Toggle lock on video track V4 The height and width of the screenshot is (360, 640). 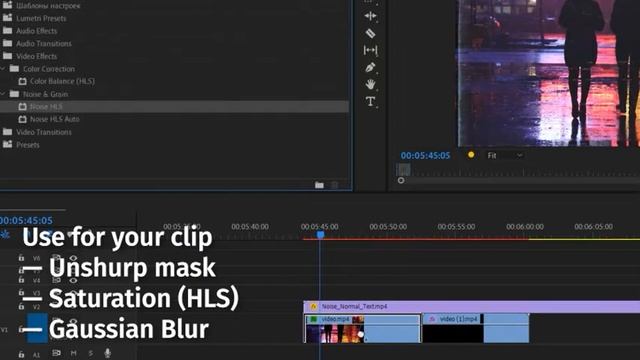click(x=21, y=280)
